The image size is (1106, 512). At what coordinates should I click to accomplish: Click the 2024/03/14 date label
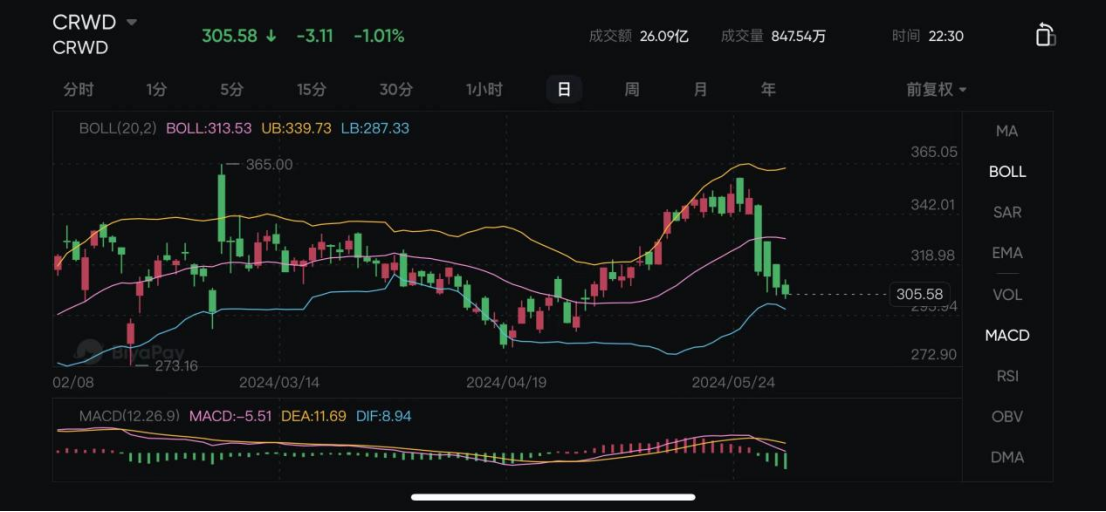[x=279, y=382]
